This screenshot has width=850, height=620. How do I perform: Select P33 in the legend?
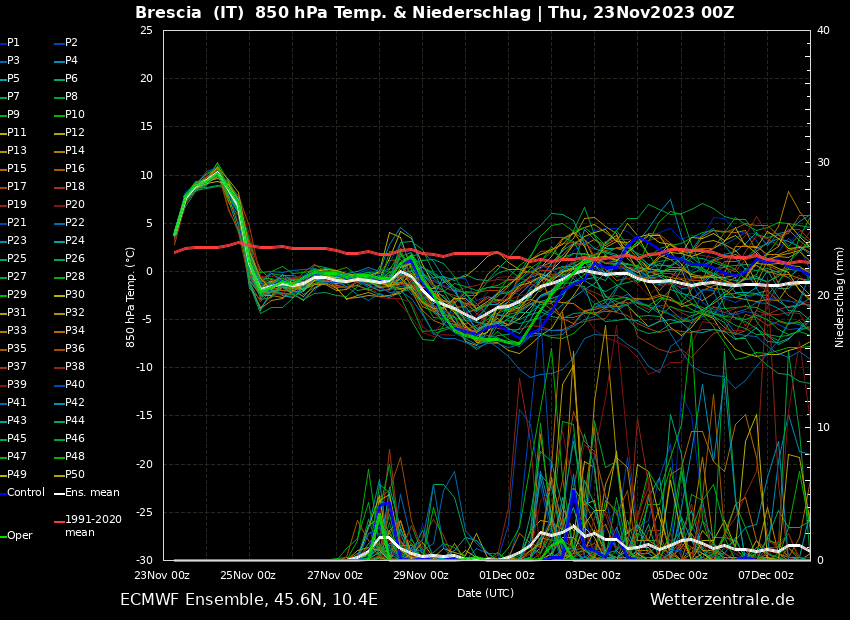[17, 331]
